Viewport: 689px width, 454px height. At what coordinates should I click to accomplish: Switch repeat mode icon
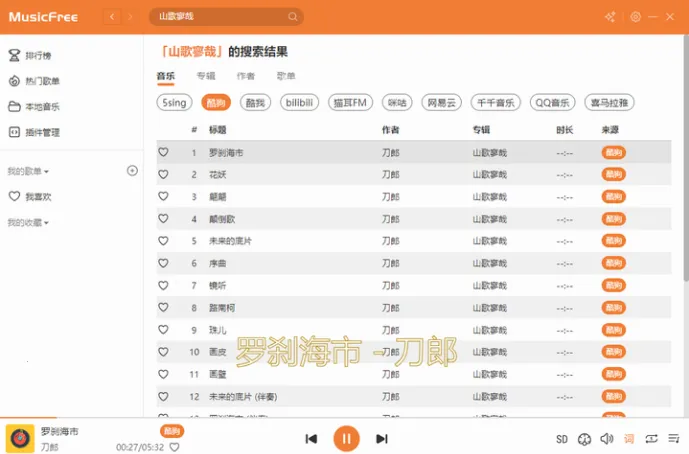(651, 439)
